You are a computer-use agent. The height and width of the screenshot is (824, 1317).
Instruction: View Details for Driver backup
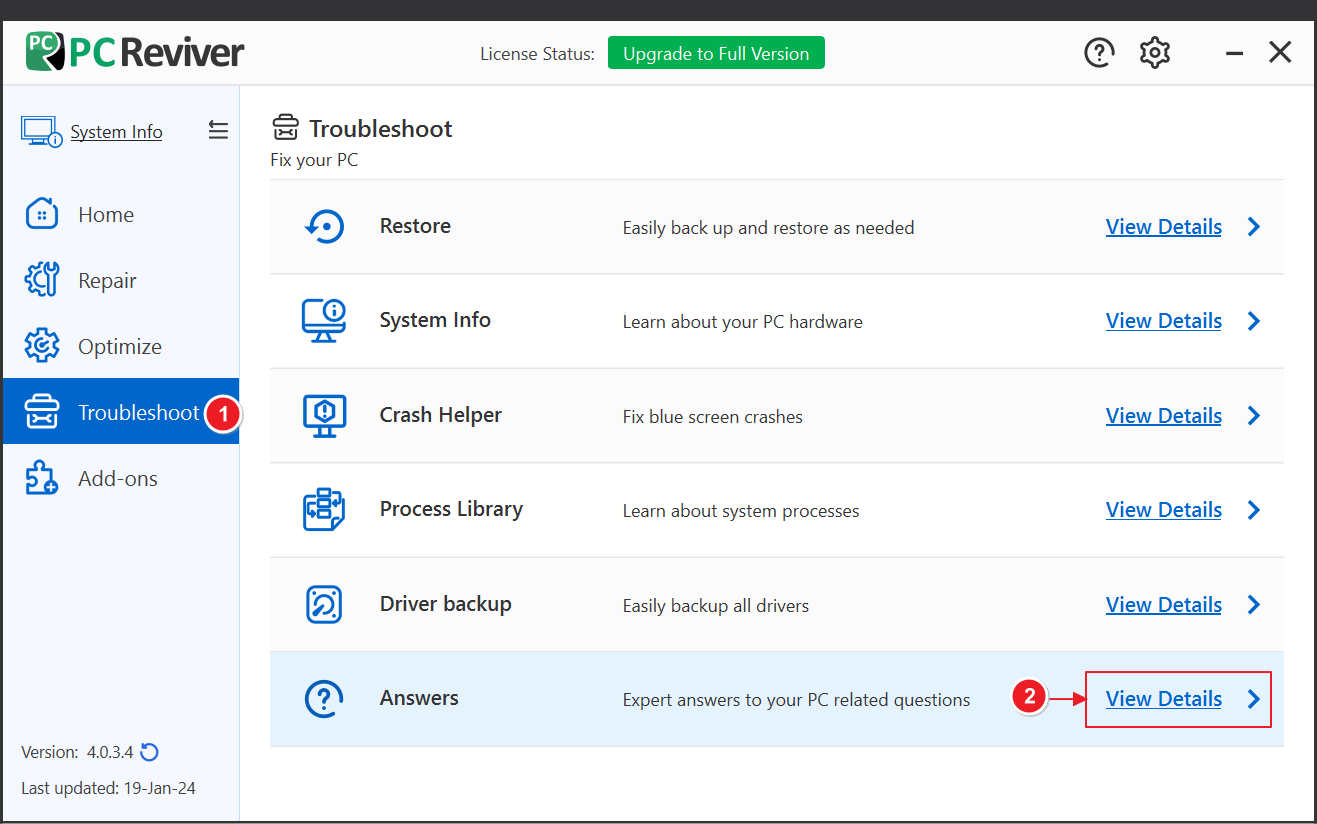[1164, 605]
